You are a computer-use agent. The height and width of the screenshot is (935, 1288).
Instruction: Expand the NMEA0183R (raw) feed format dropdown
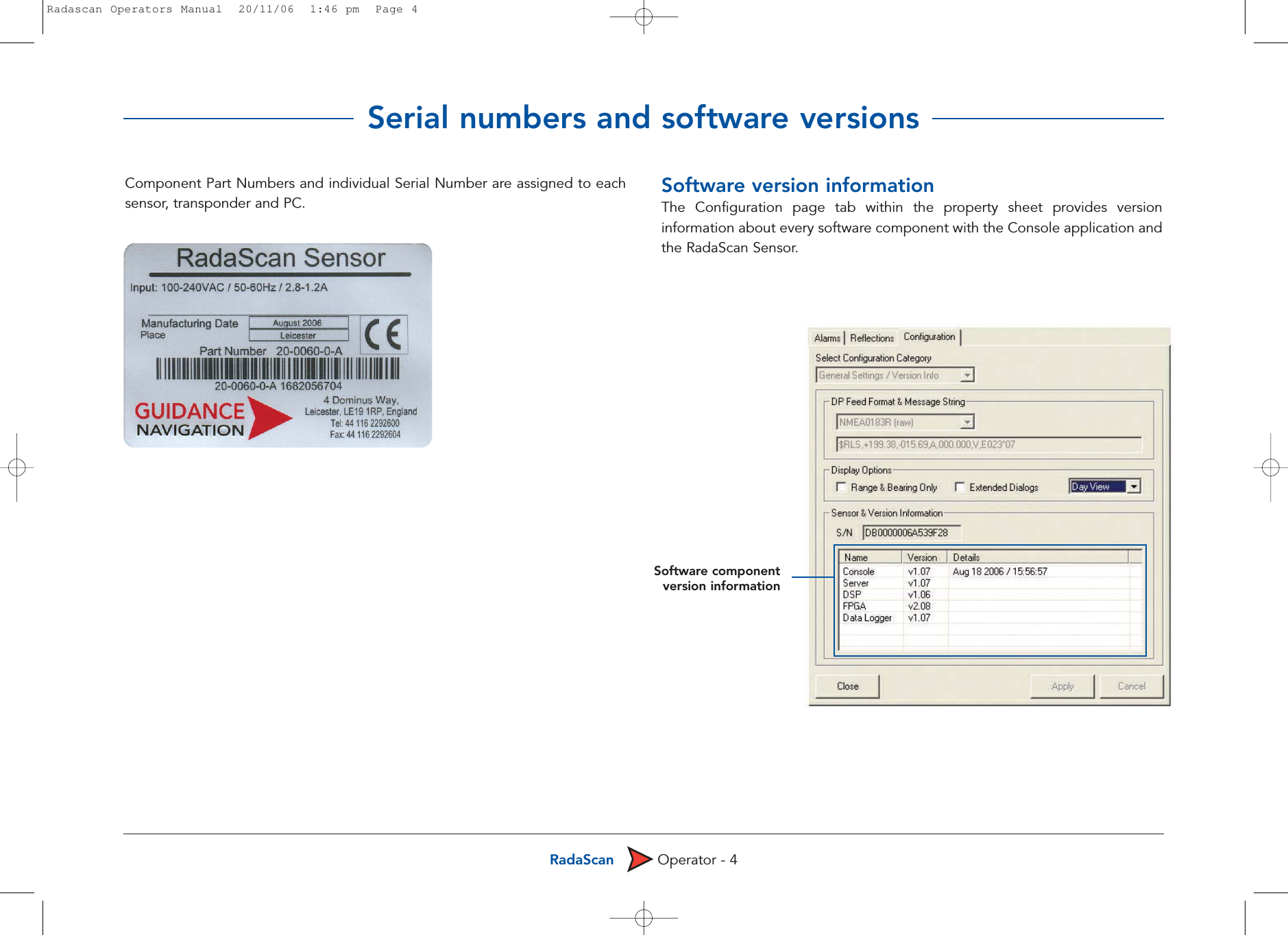coord(906,422)
